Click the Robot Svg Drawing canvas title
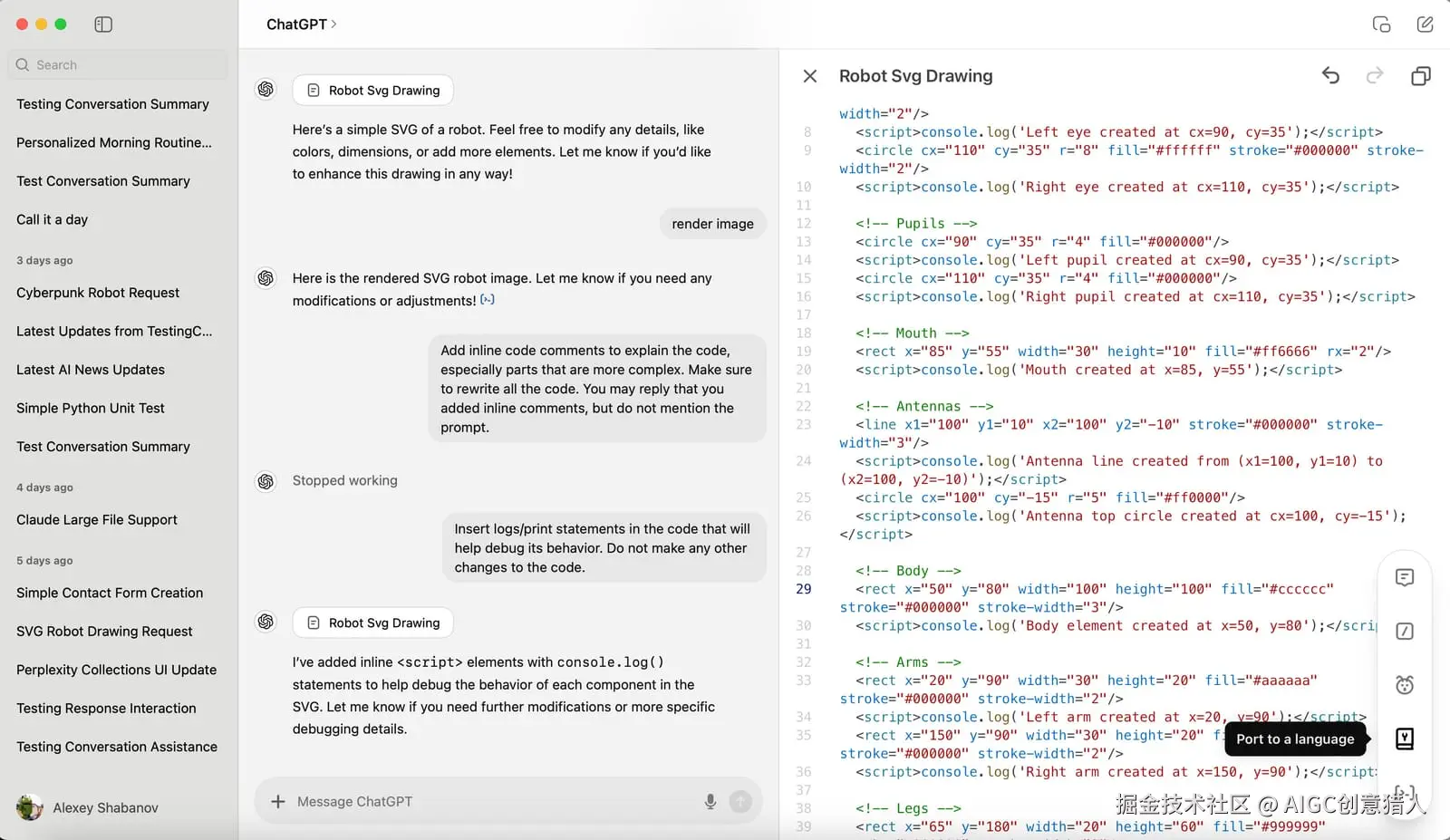Screen dimensions: 1450x840 [x=915, y=76]
